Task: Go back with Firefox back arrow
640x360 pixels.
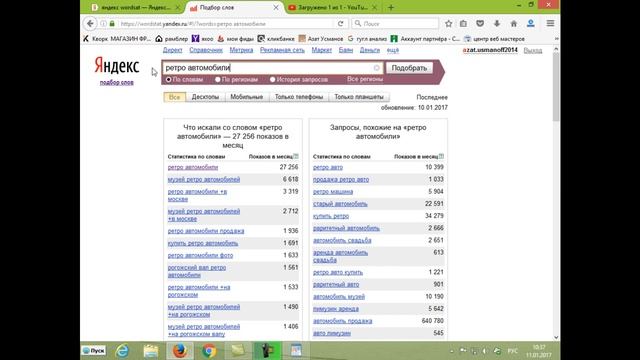Action: 90,24
